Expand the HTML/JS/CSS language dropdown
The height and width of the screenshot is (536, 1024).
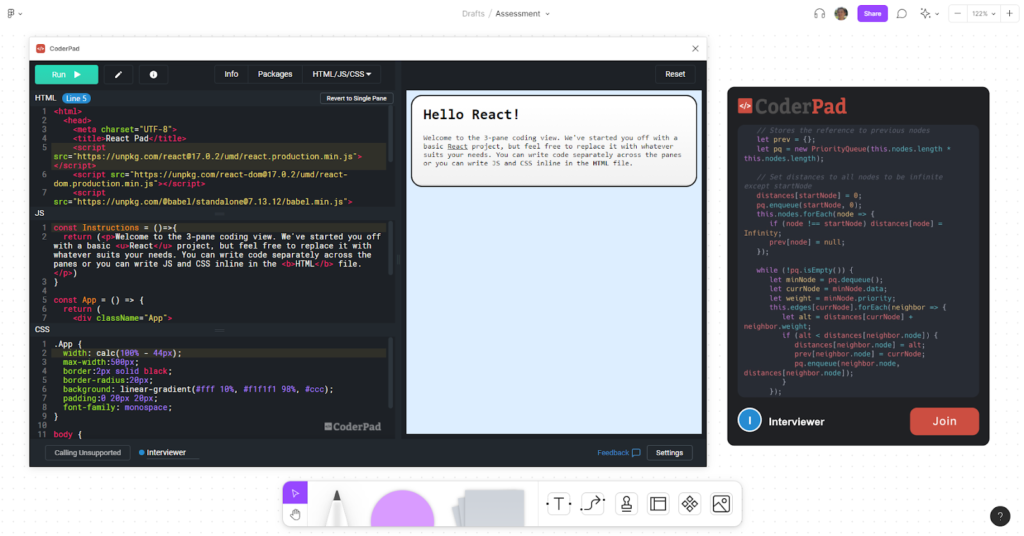tap(341, 74)
